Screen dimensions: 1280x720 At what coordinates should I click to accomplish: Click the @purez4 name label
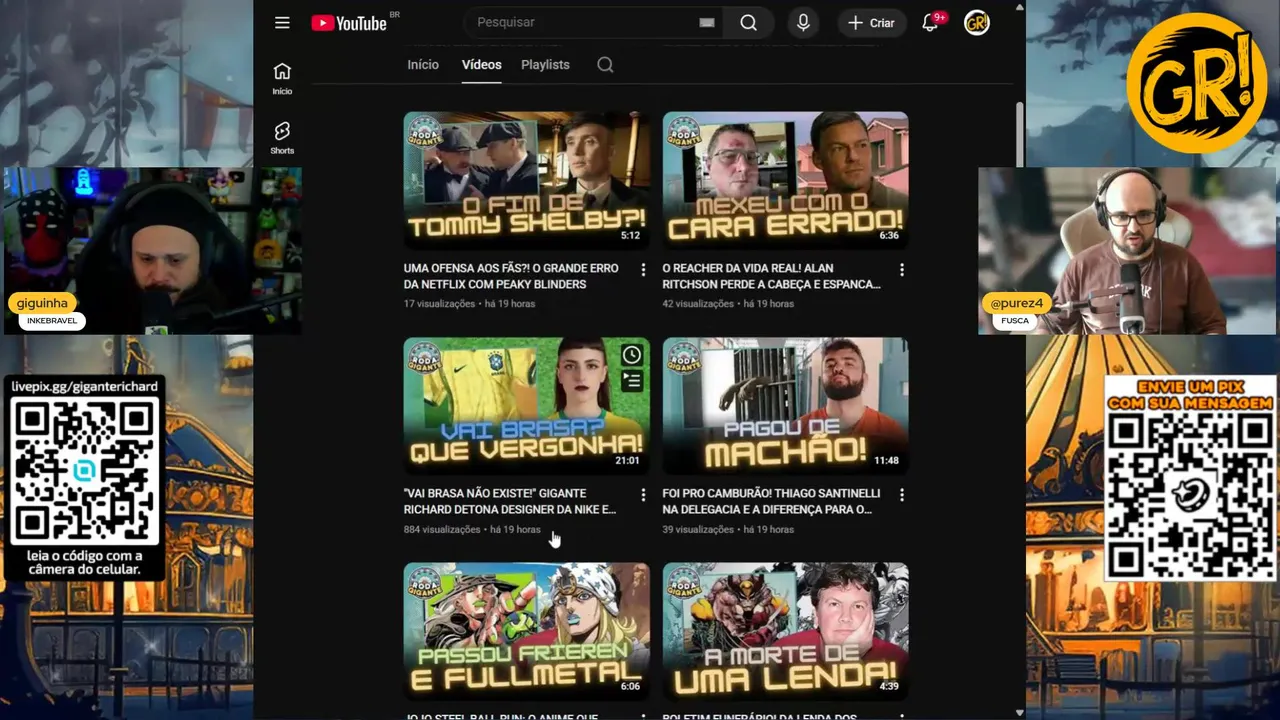click(x=1016, y=303)
